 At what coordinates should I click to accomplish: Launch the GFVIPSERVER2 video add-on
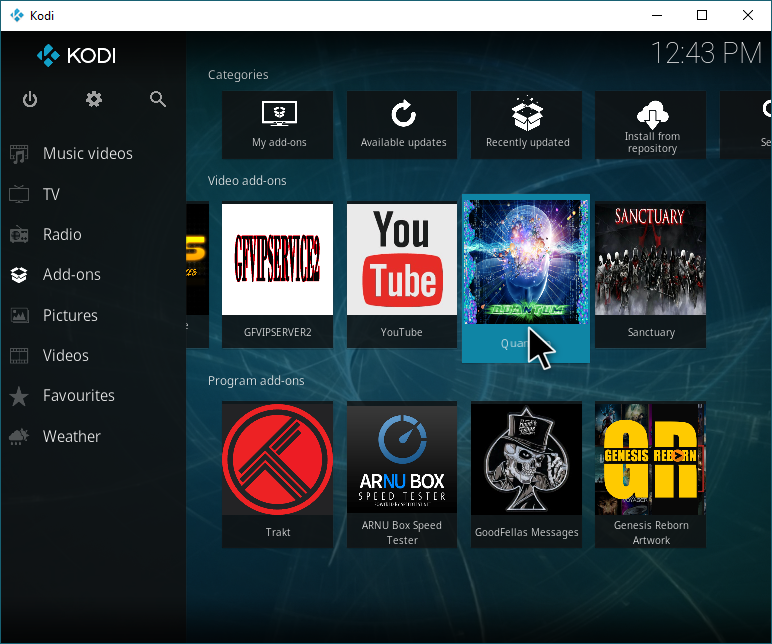point(277,276)
